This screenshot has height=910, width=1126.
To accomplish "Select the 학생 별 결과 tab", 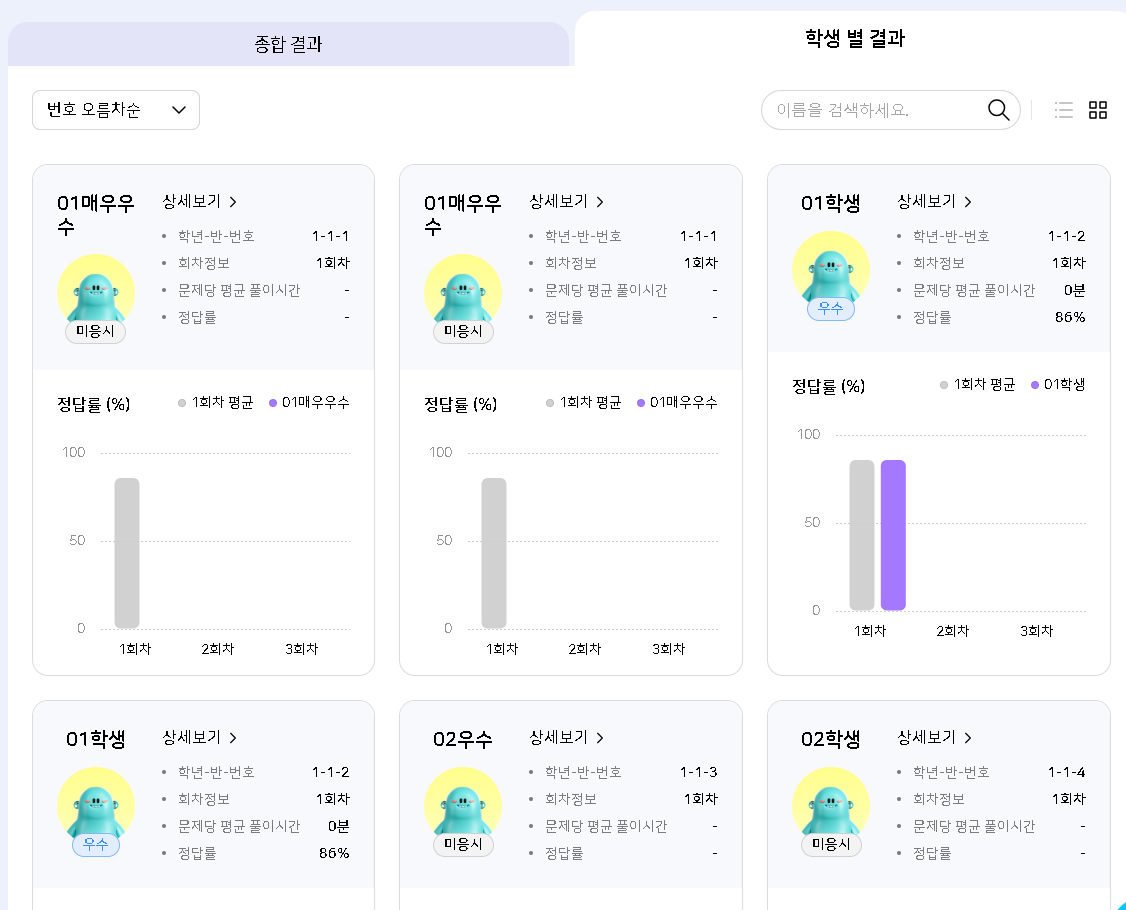I will (x=854, y=39).
